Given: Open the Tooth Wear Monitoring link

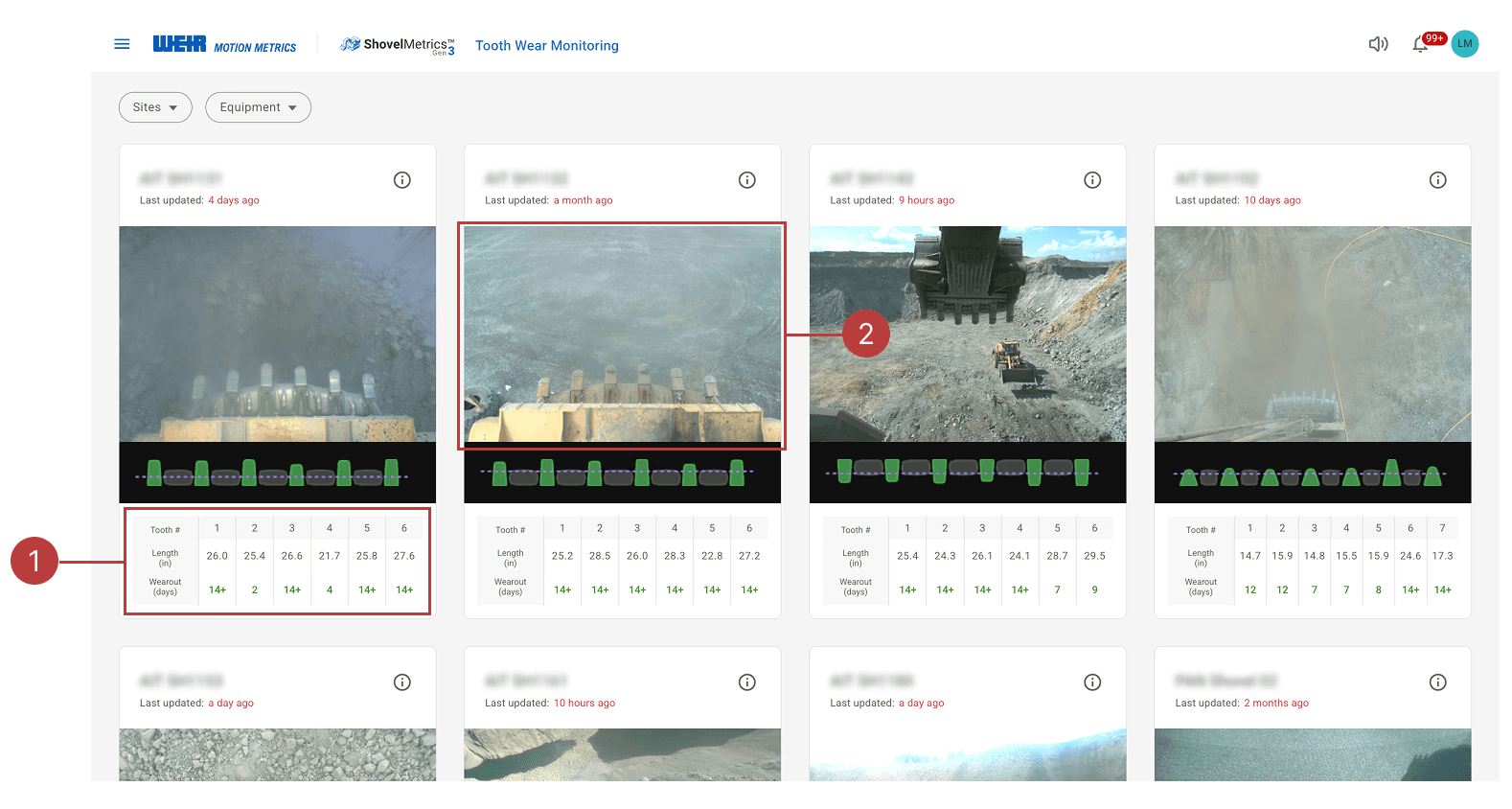Looking at the screenshot, I should click(547, 45).
